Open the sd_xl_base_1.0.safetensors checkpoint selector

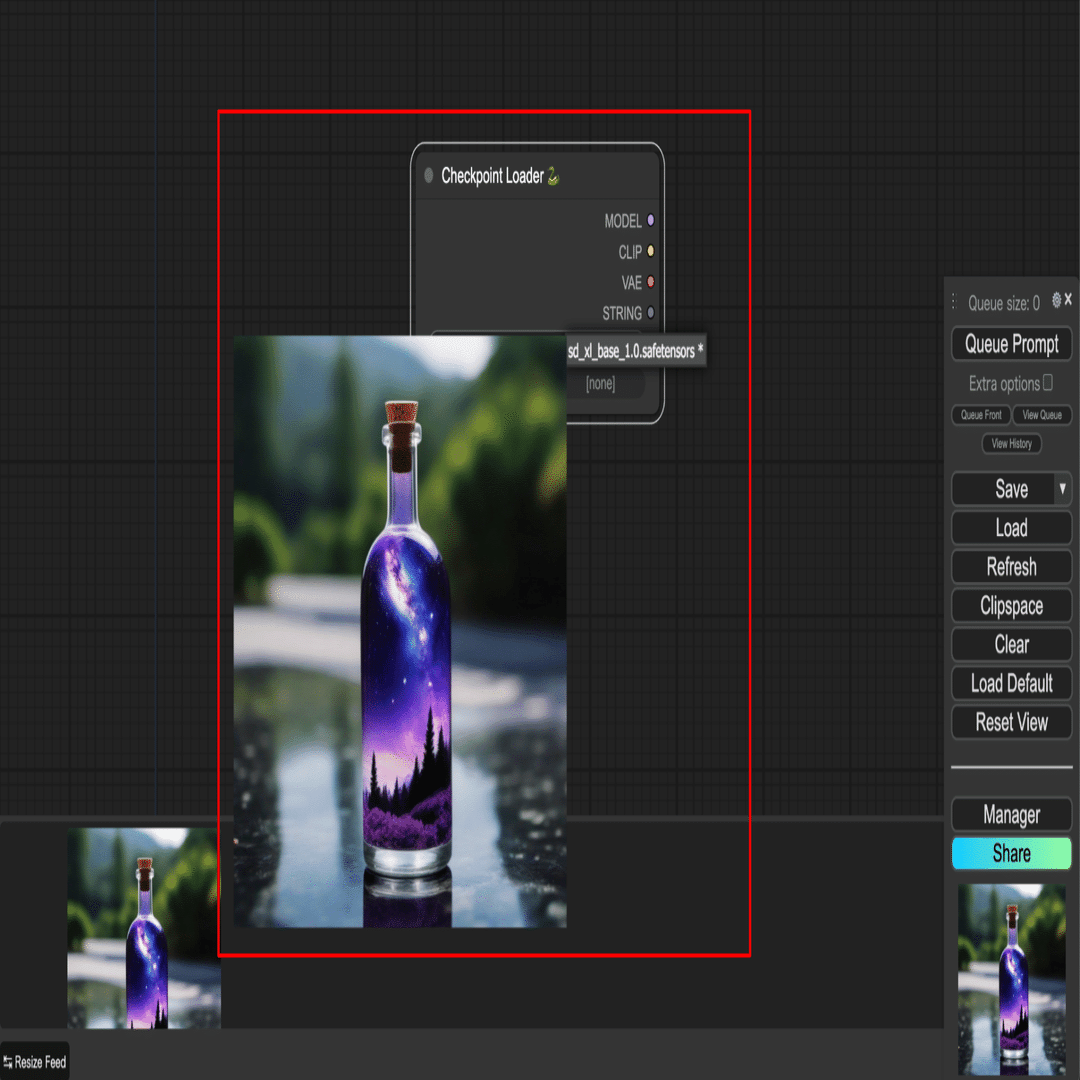635,351
